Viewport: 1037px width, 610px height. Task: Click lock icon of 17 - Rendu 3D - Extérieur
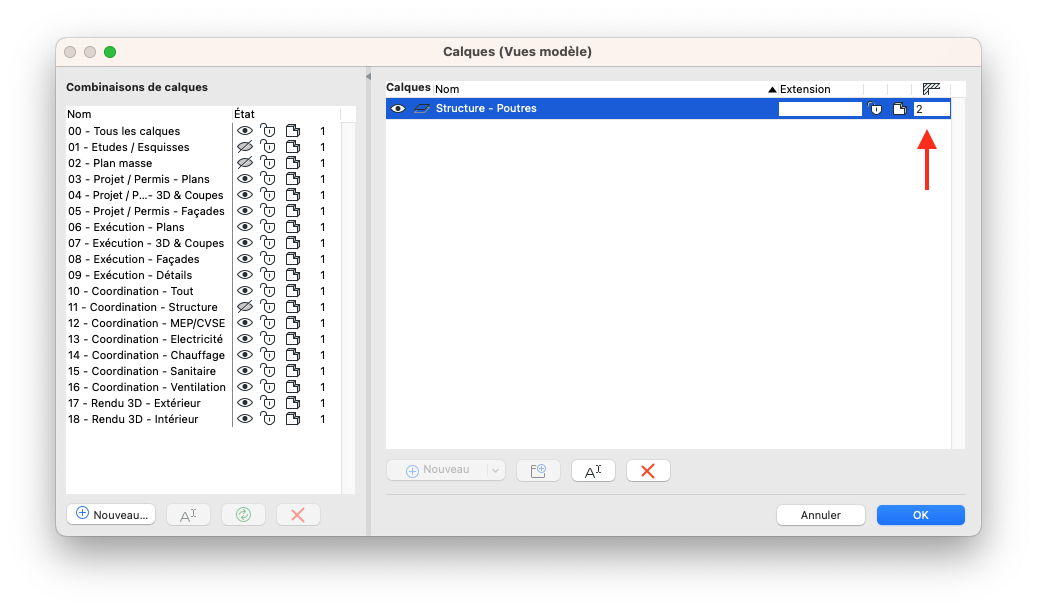point(268,403)
